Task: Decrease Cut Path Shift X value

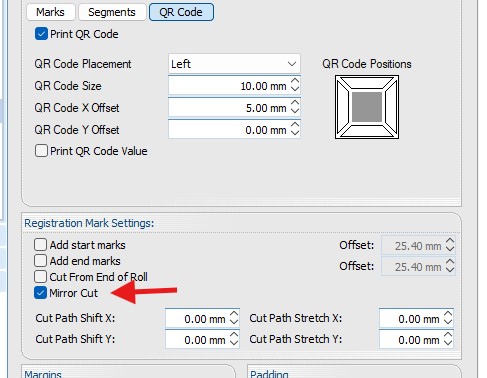Action: [x=234, y=323]
